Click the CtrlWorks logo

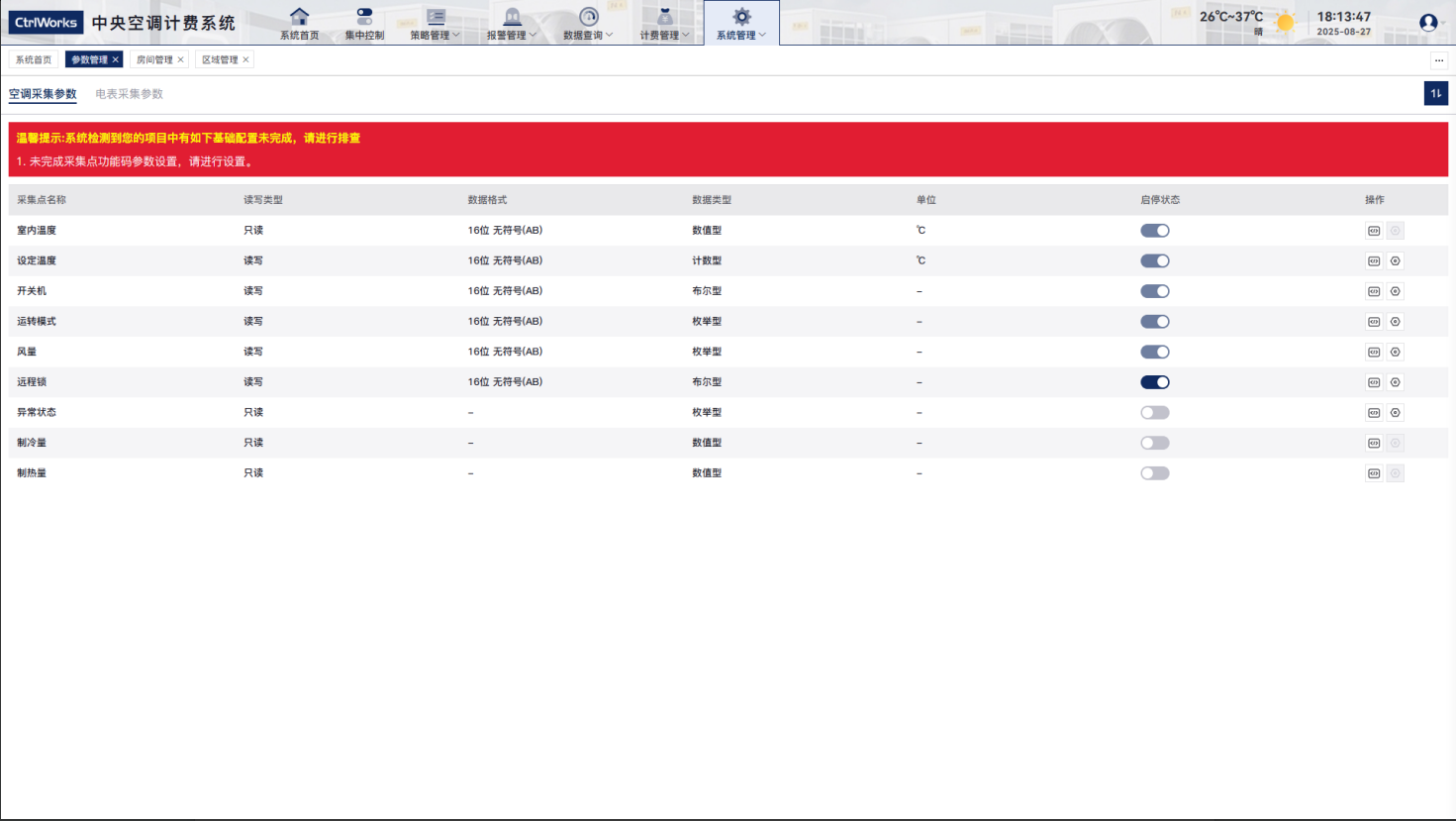(46, 23)
